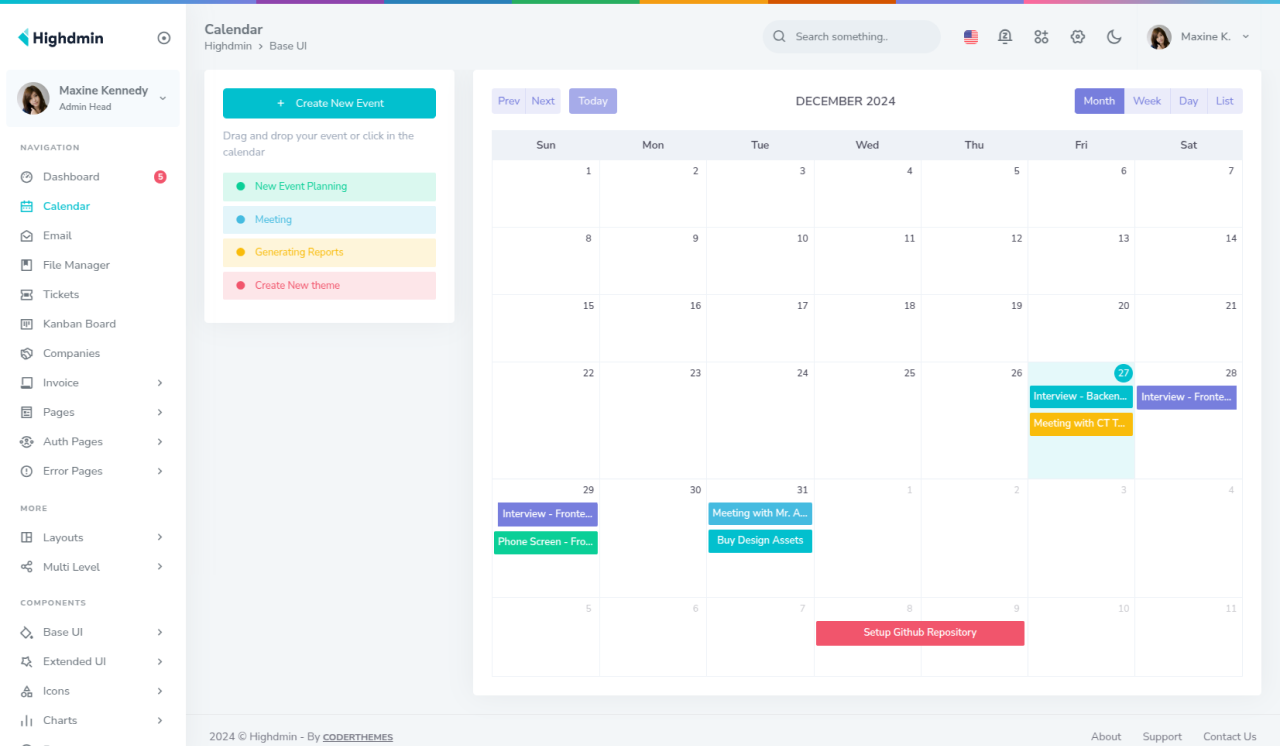Open the Setup Github Repository event
1280x746 pixels.
[920, 633]
